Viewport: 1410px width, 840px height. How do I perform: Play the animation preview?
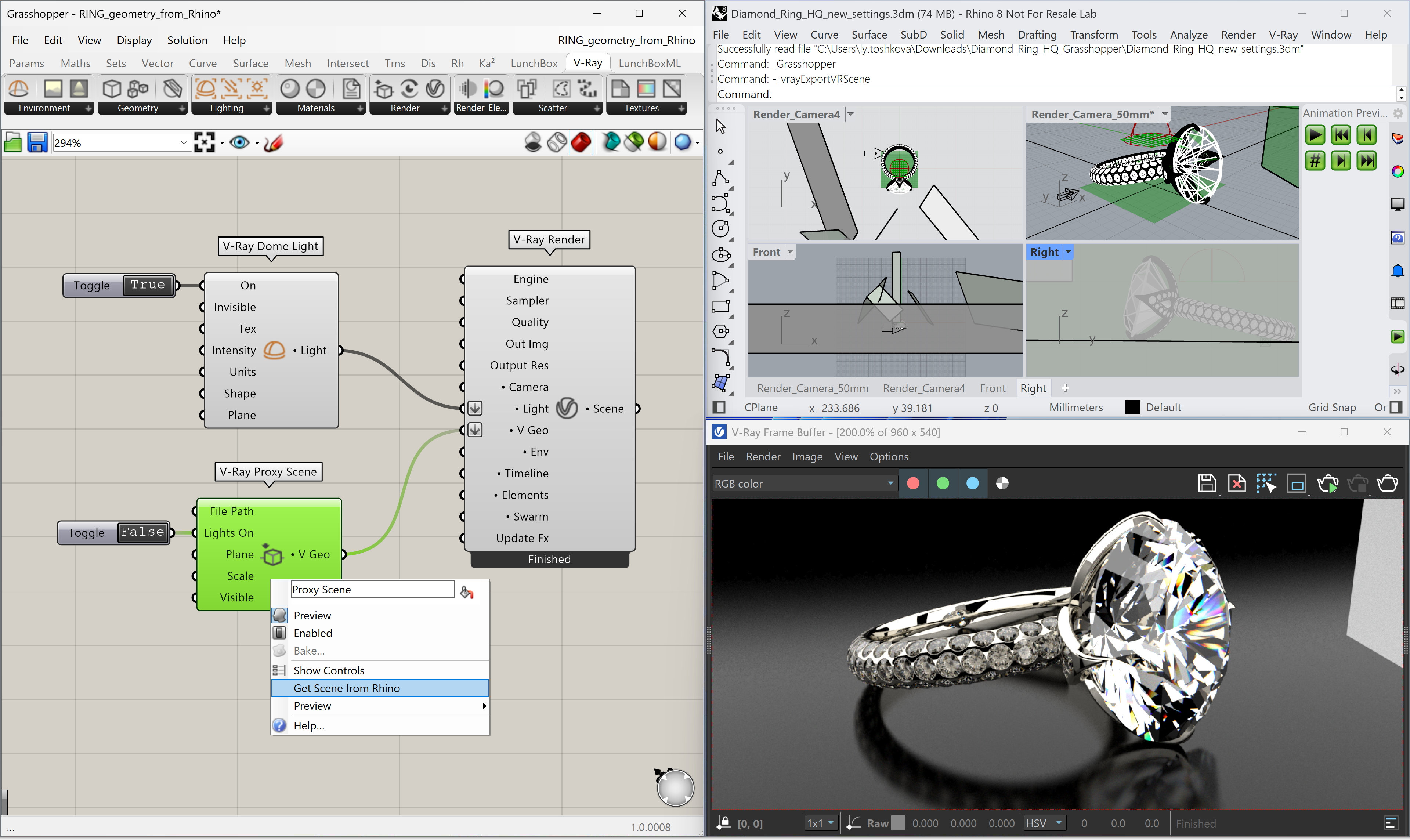[1315, 135]
